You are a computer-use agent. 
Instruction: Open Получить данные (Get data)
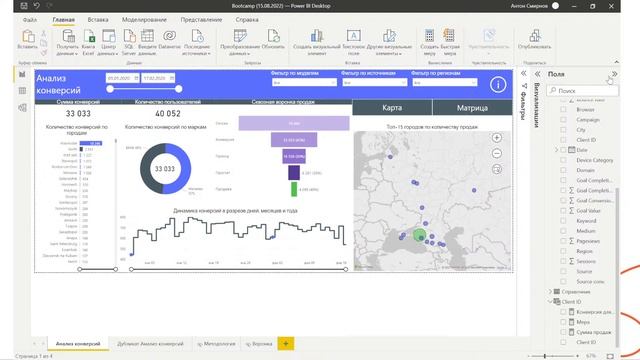point(68,42)
